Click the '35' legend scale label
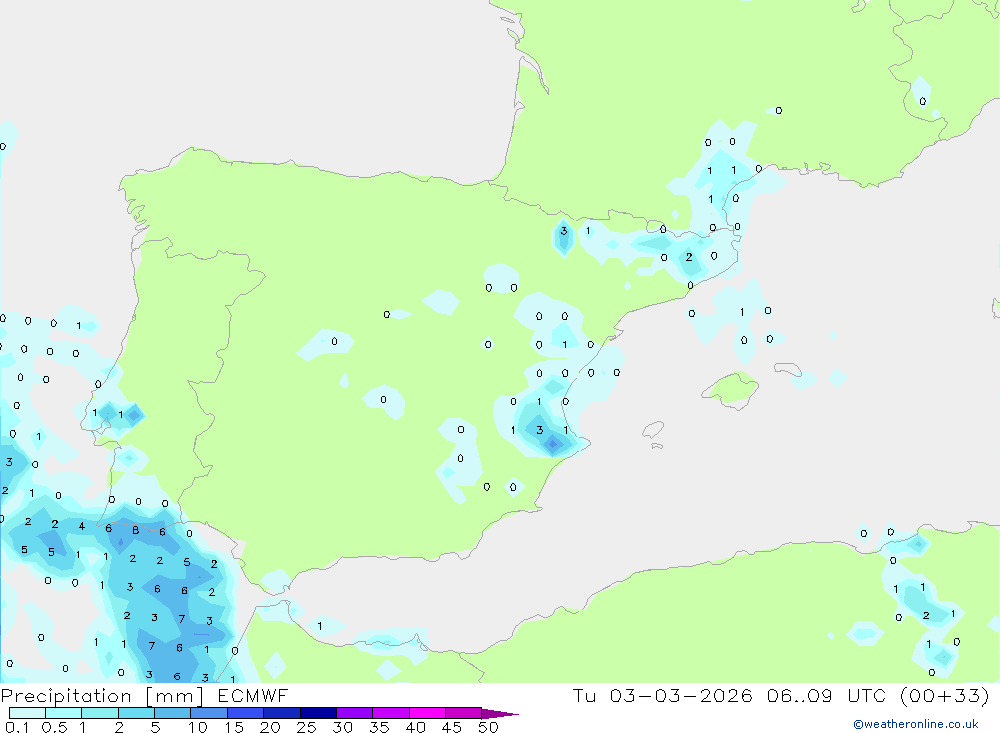1000x733 pixels. (x=379, y=727)
